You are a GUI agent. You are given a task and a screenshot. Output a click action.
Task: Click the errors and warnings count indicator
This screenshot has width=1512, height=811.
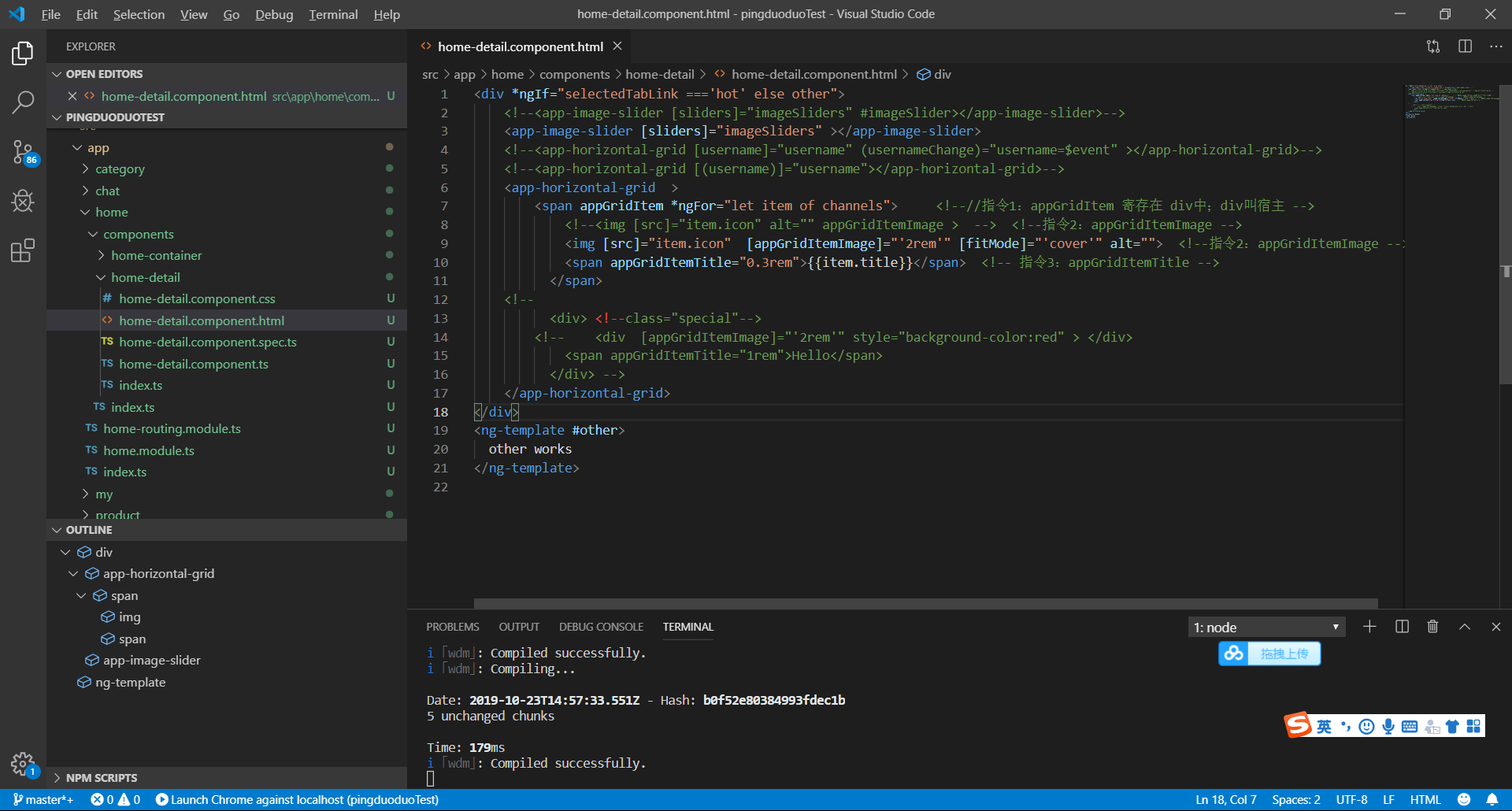(116, 800)
